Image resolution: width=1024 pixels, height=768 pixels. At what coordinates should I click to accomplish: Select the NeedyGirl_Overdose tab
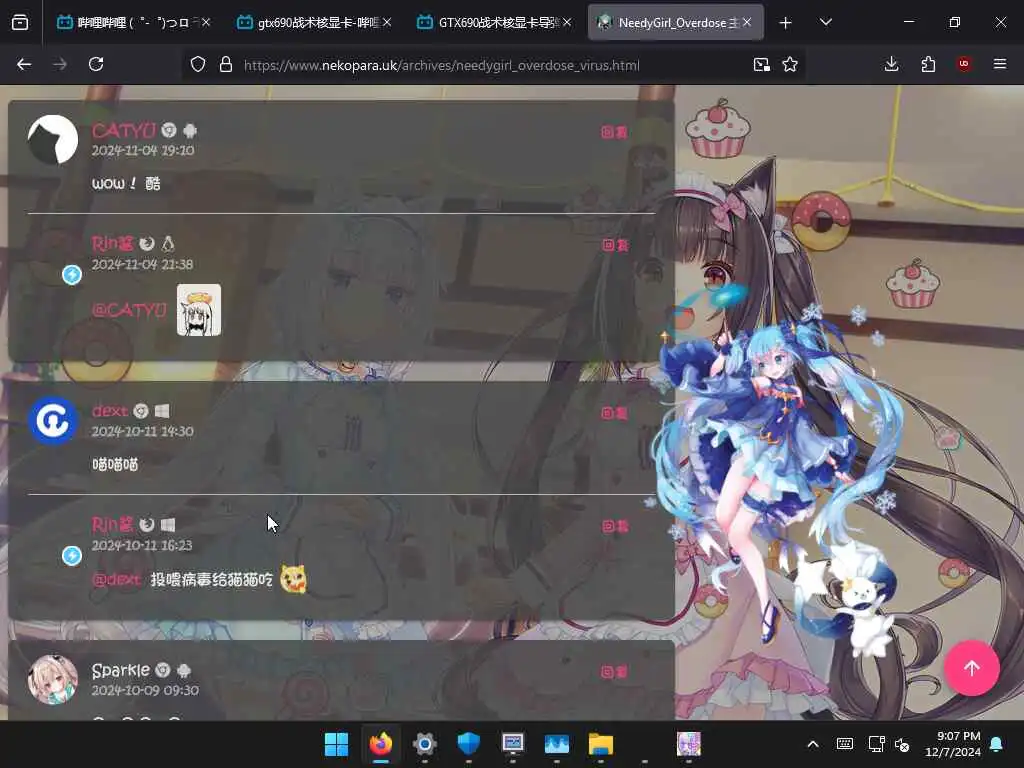675,23
